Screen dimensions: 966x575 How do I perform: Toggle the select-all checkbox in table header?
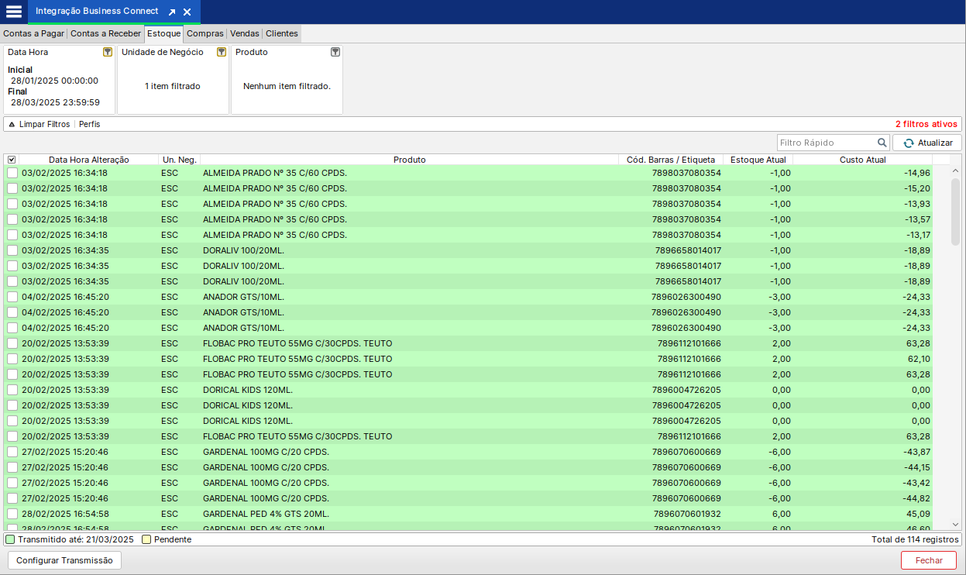tap(12, 160)
